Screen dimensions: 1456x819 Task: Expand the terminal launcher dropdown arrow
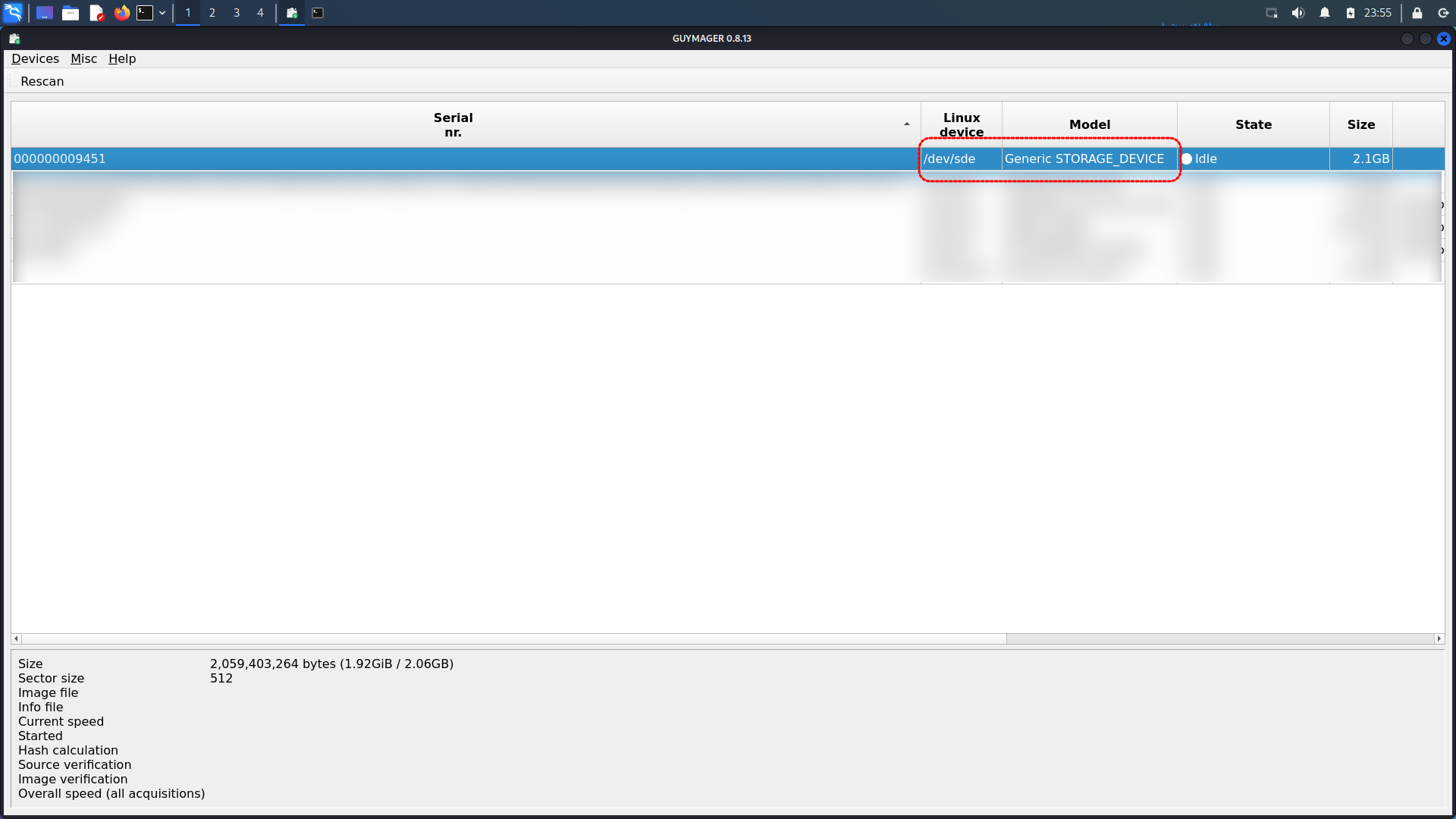point(162,13)
